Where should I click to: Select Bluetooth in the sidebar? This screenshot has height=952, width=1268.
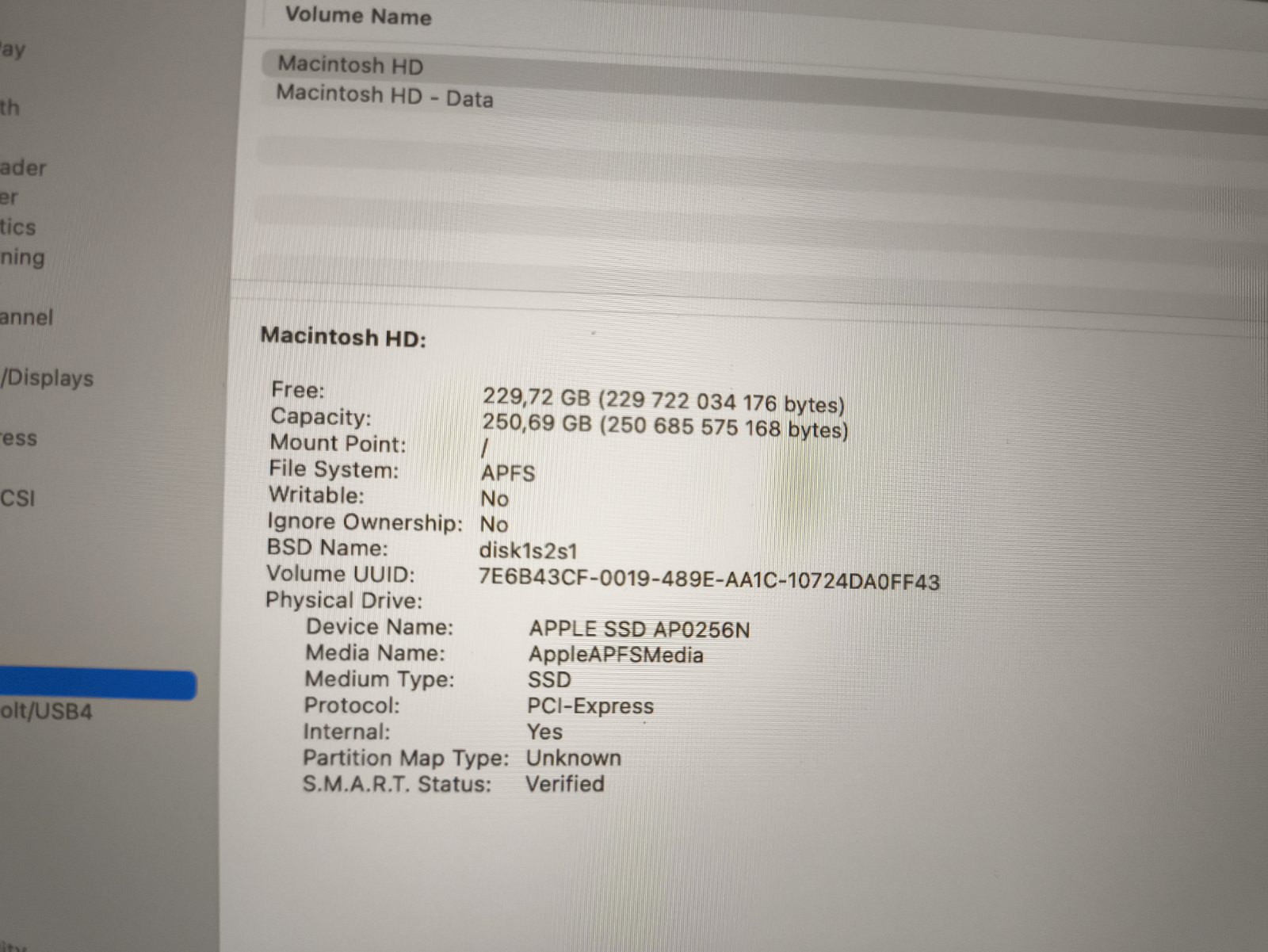tap(10, 108)
